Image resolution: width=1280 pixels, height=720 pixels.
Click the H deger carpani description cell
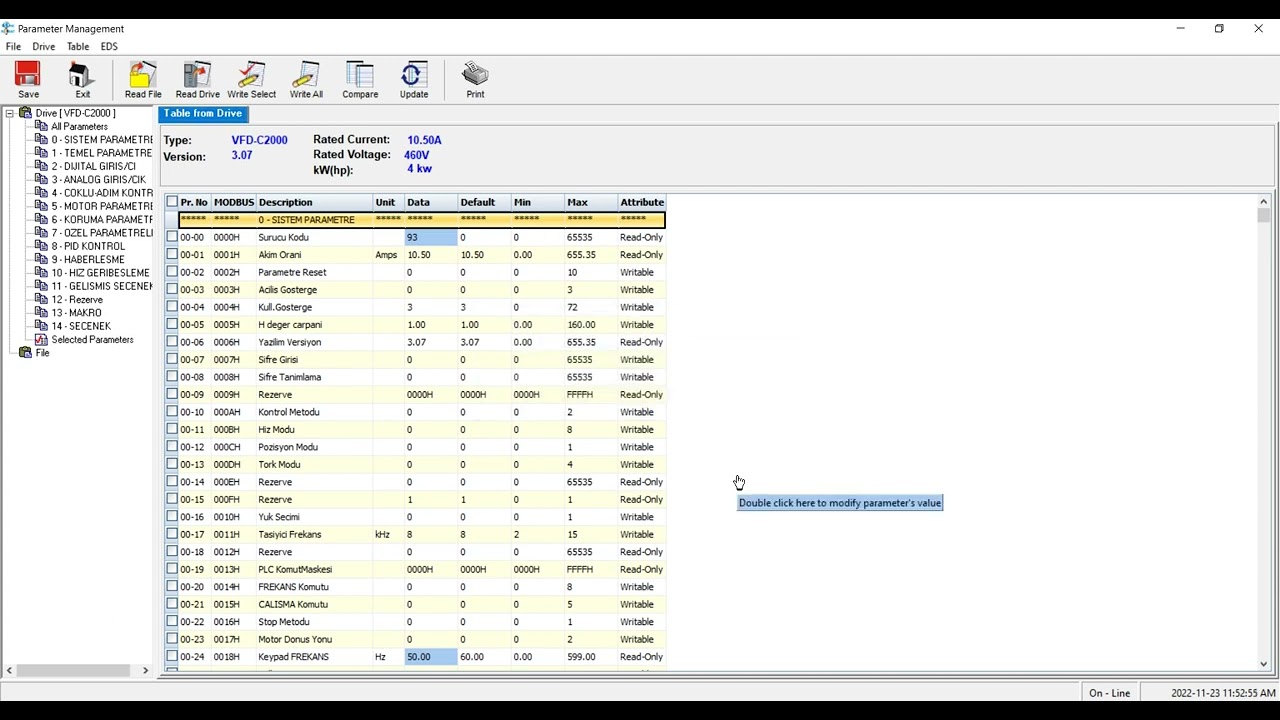click(x=314, y=325)
